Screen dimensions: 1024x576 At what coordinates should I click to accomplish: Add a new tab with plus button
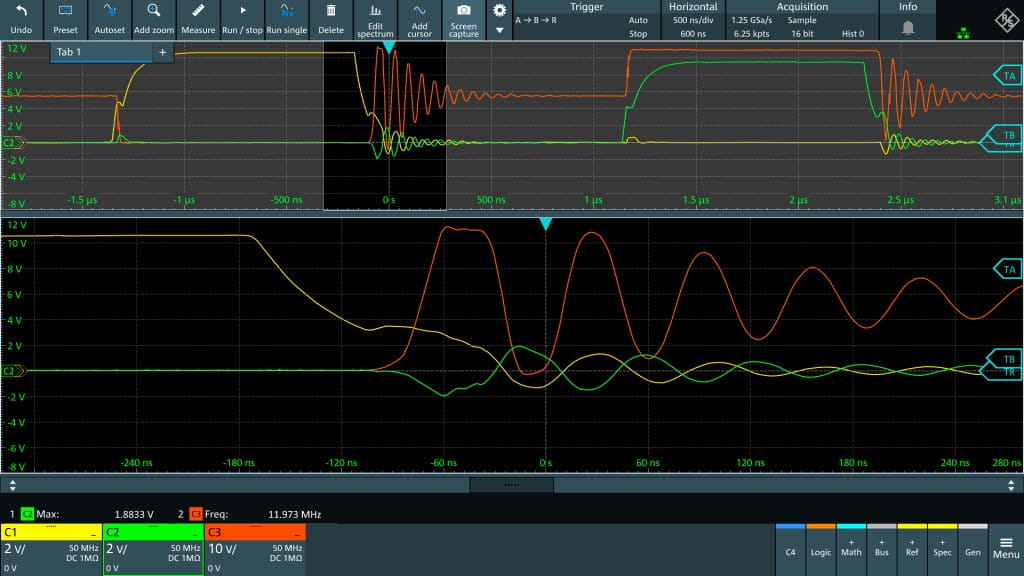(x=162, y=52)
